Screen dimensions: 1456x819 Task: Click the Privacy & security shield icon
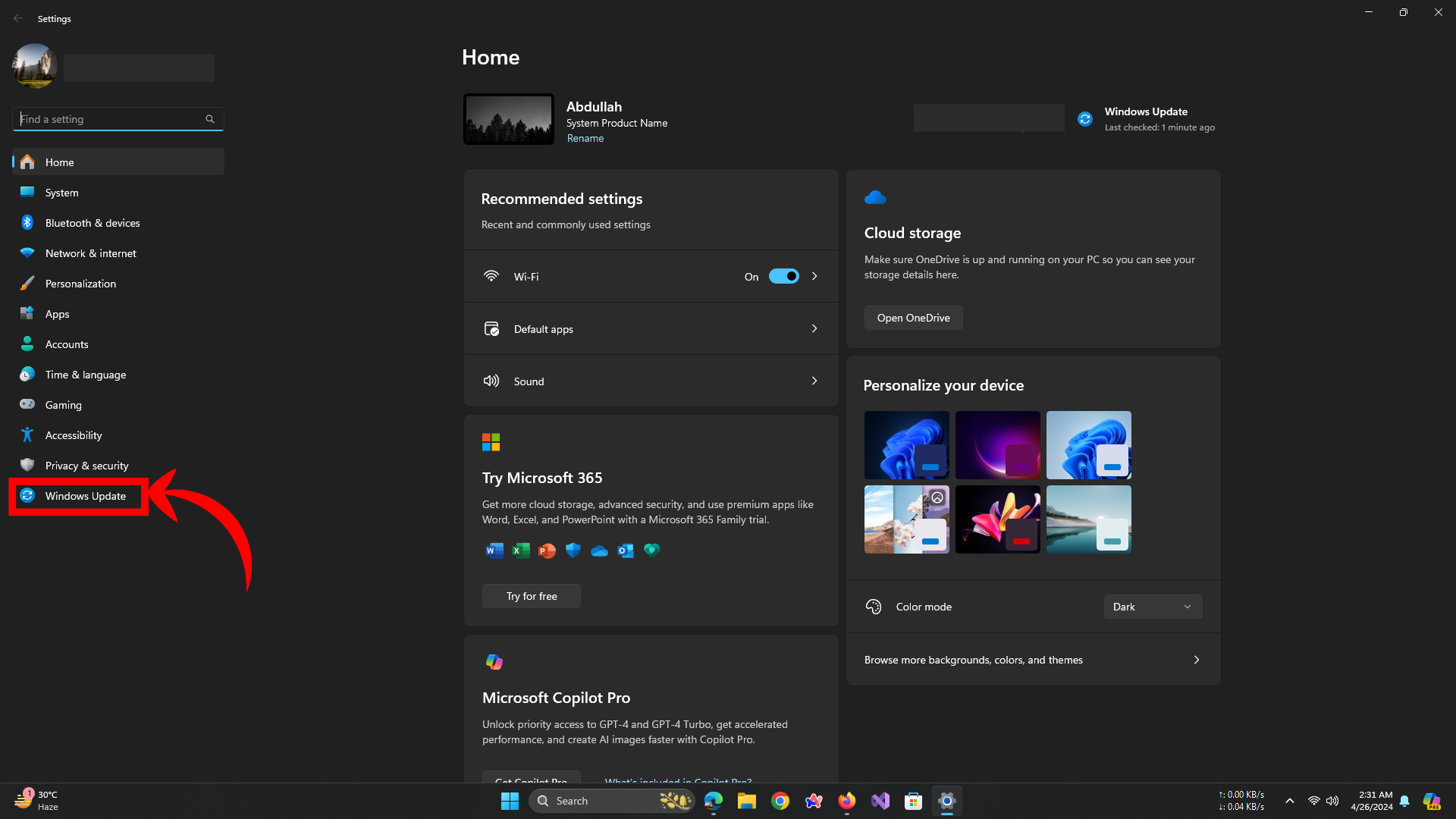click(27, 465)
